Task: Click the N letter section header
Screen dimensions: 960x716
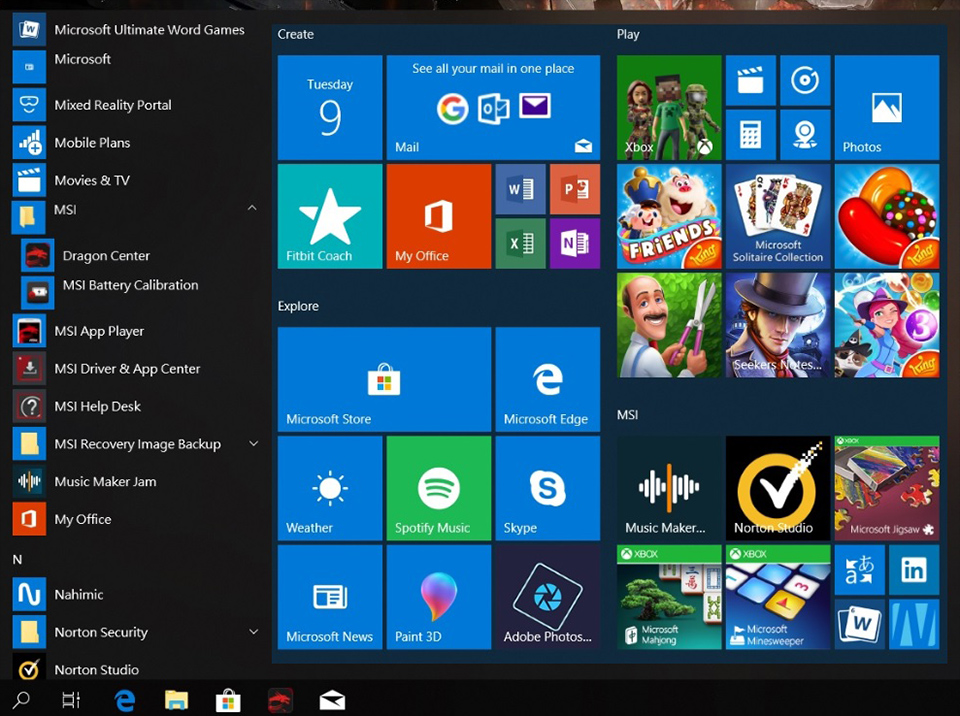Action: pos(17,559)
